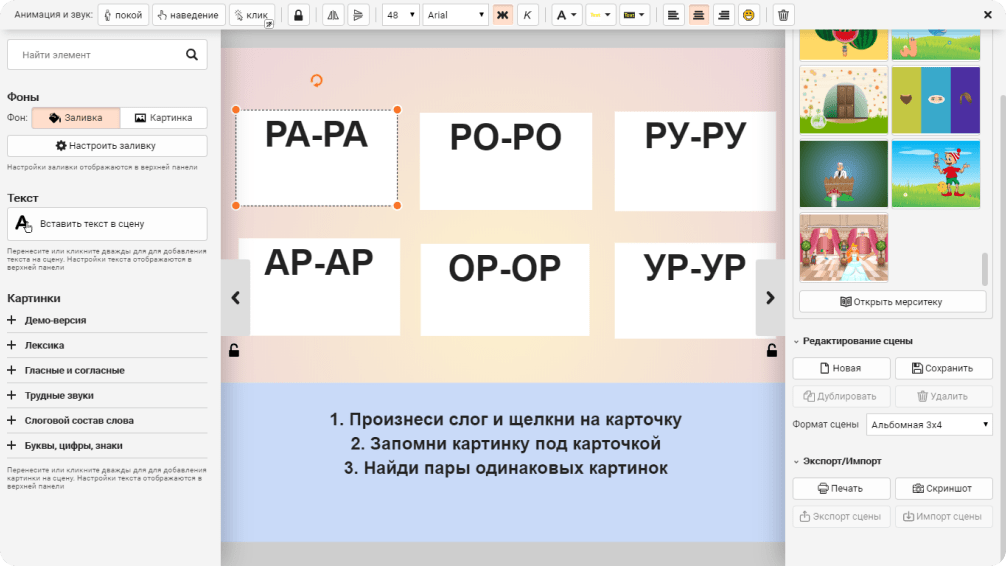This screenshot has width=1006, height=566.
Task: Flip the element vertically
Action: tap(358, 15)
